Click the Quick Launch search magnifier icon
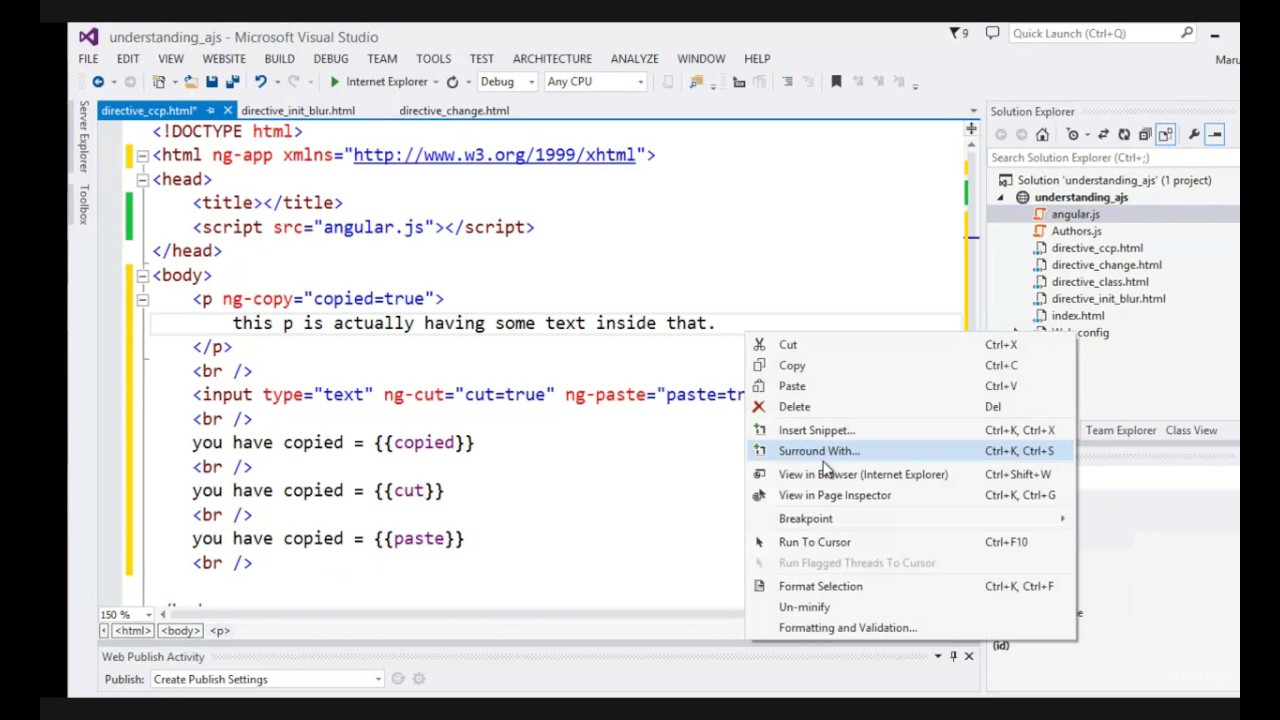The width and height of the screenshot is (1280, 720). pos(1187,33)
